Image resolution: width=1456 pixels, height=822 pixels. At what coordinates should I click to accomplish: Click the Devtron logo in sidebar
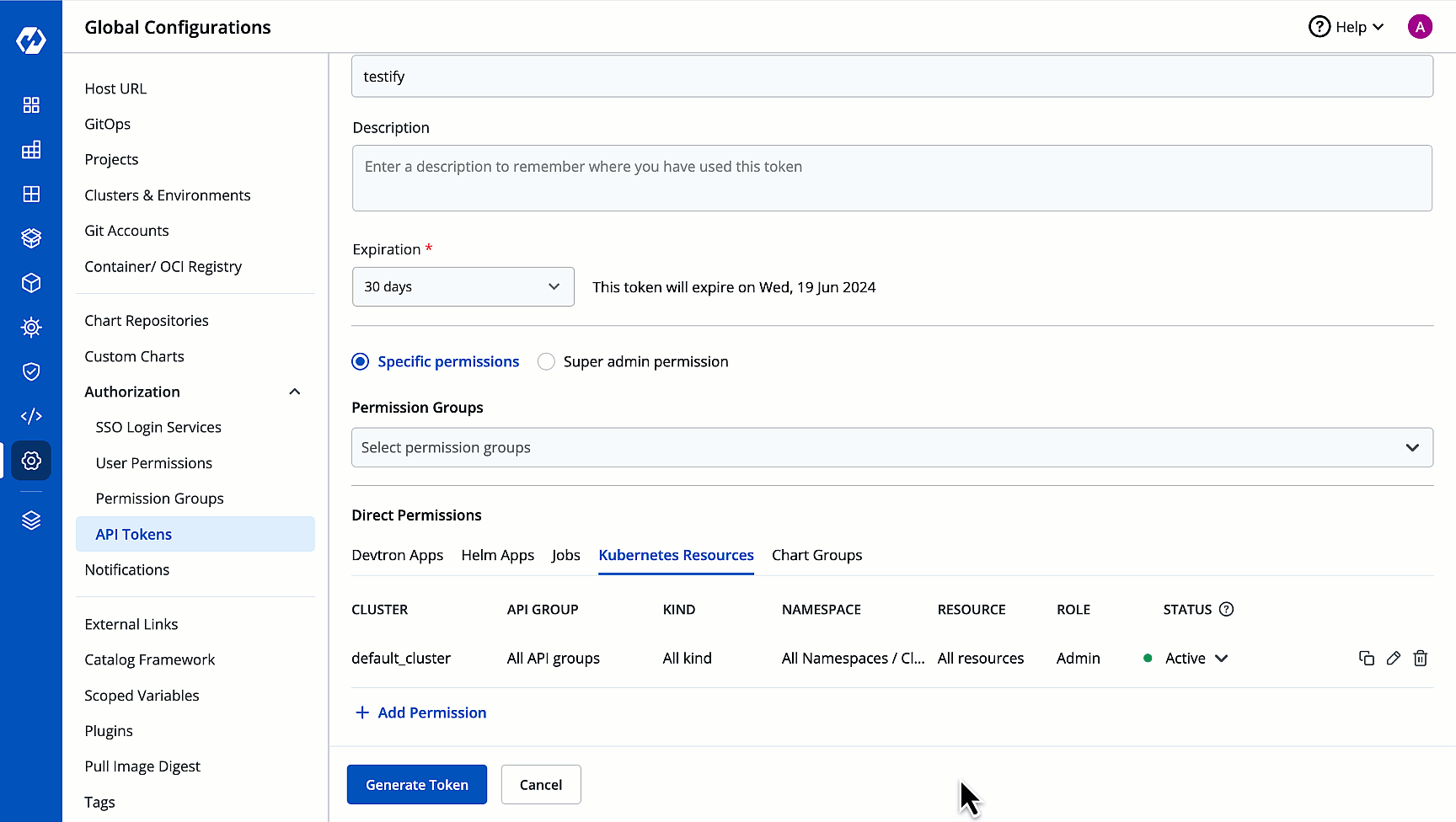point(31,40)
